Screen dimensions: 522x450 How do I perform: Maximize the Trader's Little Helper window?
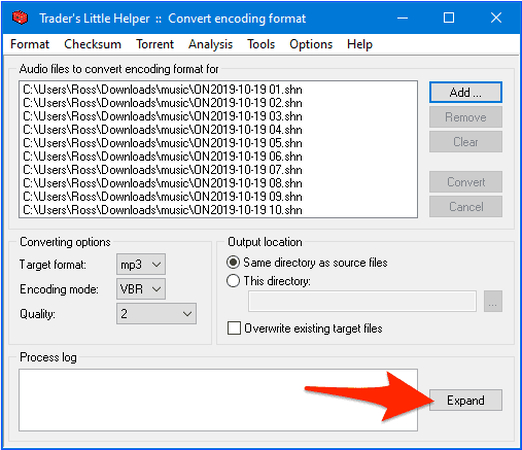(449, 18)
